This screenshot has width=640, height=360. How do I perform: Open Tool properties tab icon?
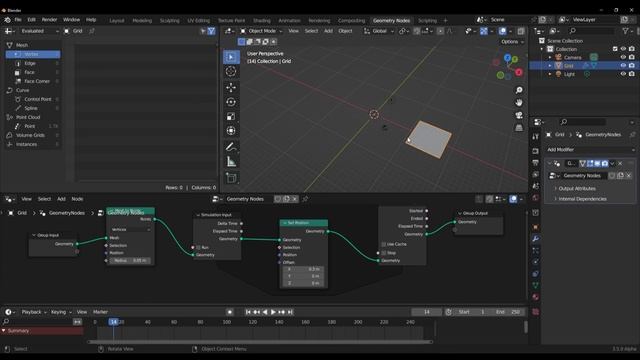pos(536,137)
